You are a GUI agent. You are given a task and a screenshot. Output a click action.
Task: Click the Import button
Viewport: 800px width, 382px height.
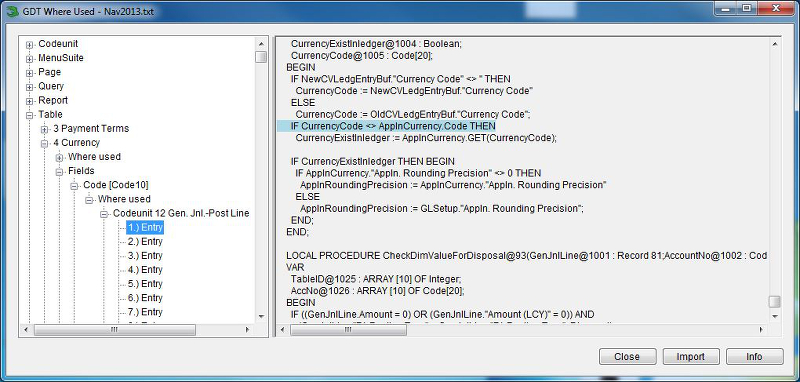coord(691,356)
